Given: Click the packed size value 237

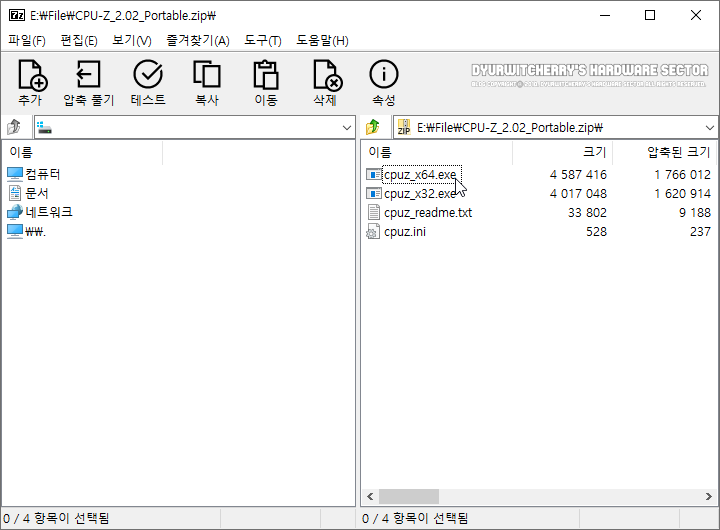Looking at the screenshot, I should (x=700, y=231).
